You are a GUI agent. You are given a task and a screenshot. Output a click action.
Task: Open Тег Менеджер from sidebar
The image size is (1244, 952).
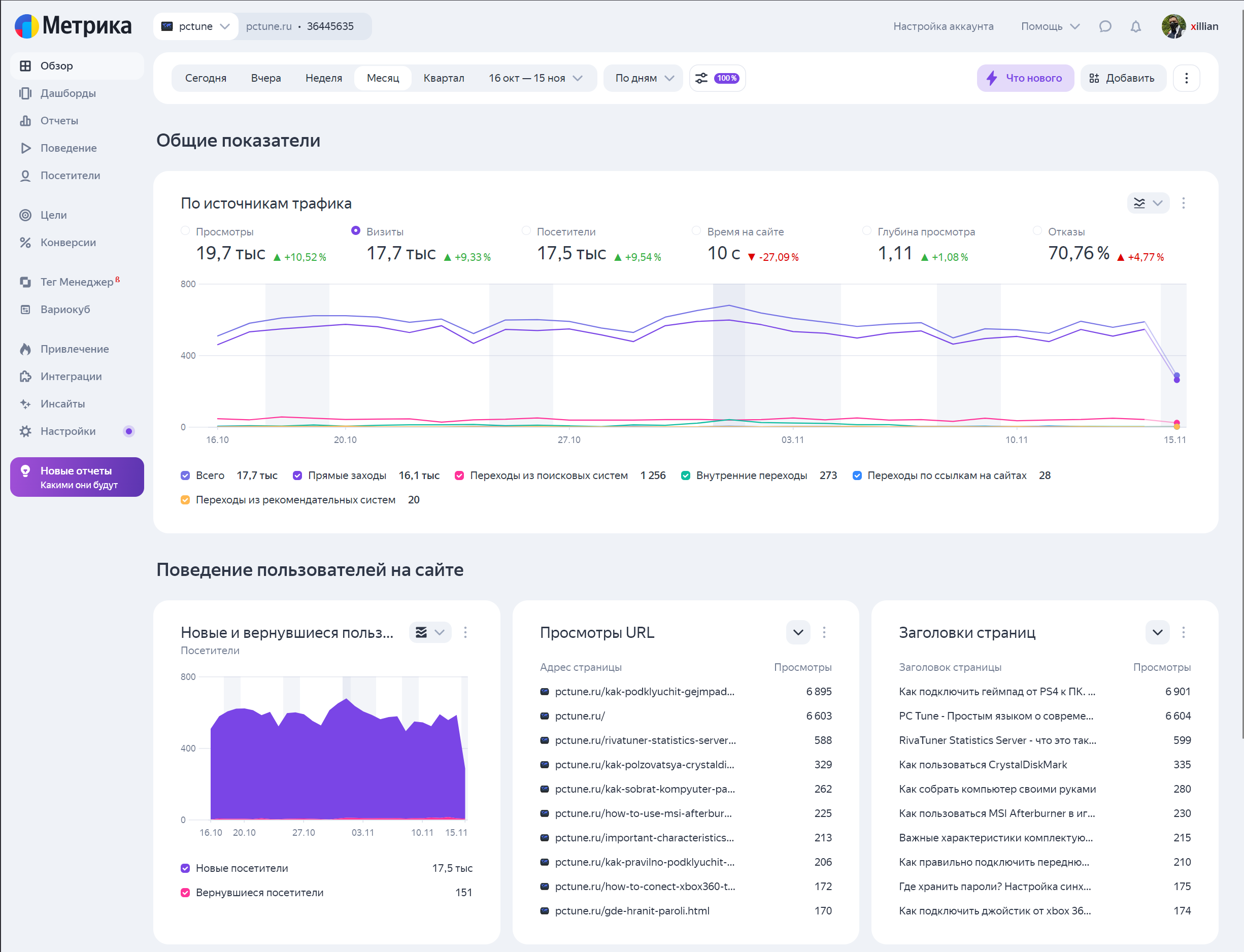pos(77,282)
